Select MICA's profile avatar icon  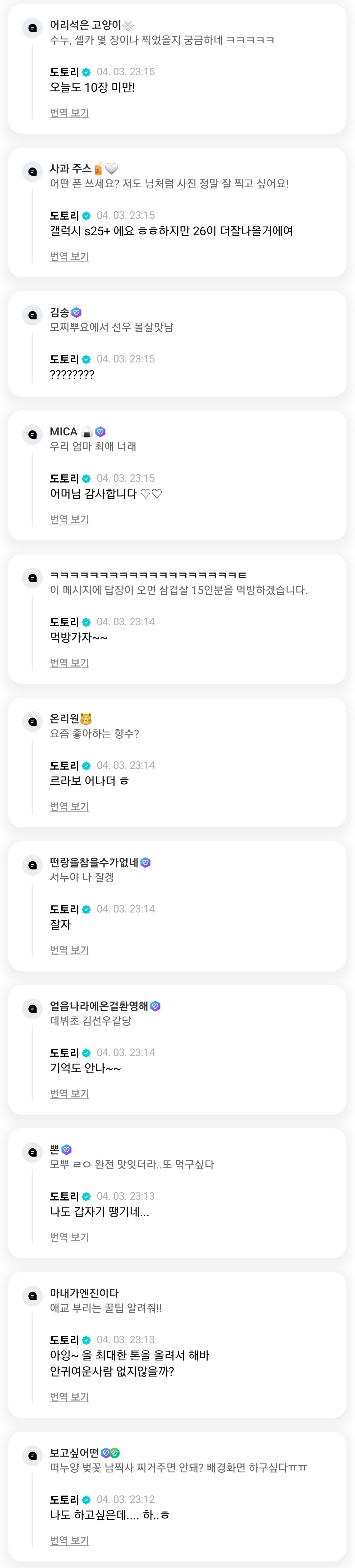(32, 434)
